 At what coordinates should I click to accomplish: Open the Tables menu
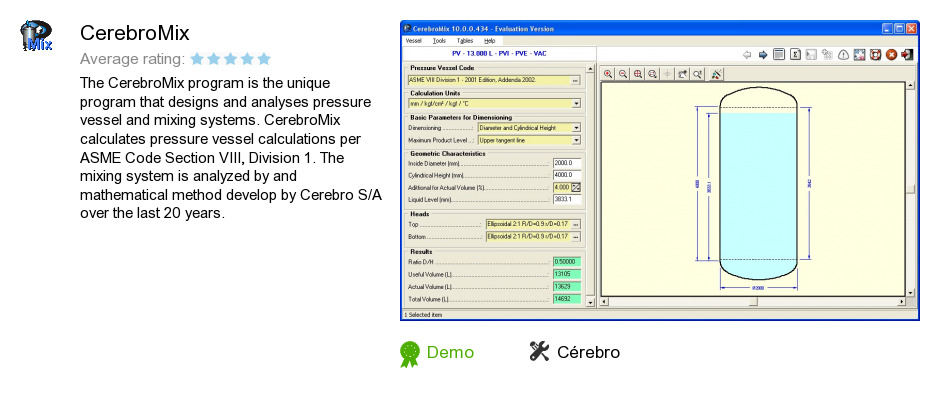[x=465, y=41]
